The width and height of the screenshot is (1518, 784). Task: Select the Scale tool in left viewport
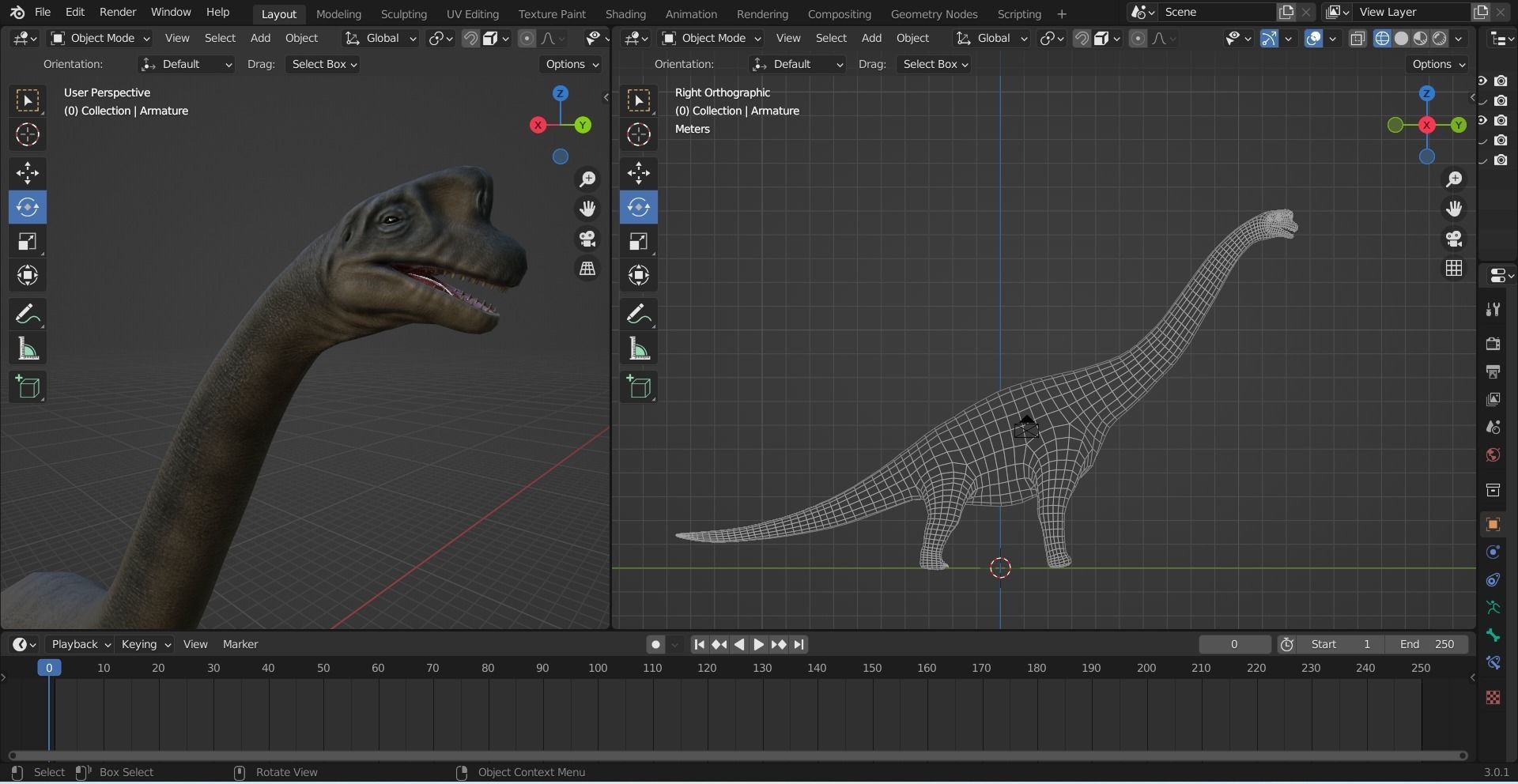[x=28, y=241]
